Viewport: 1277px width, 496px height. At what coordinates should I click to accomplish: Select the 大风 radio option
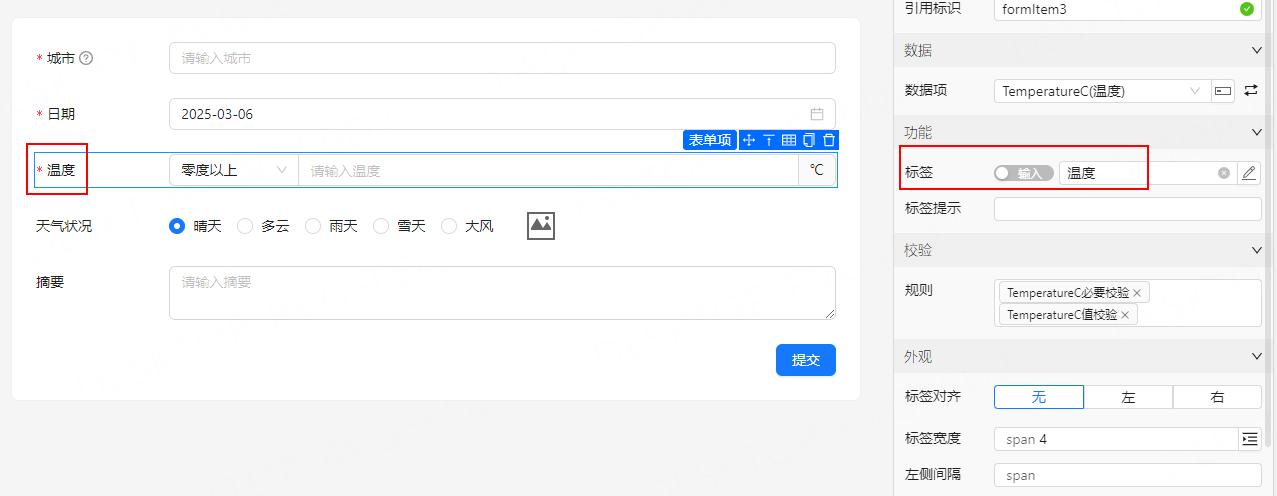click(x=449, y=226)
